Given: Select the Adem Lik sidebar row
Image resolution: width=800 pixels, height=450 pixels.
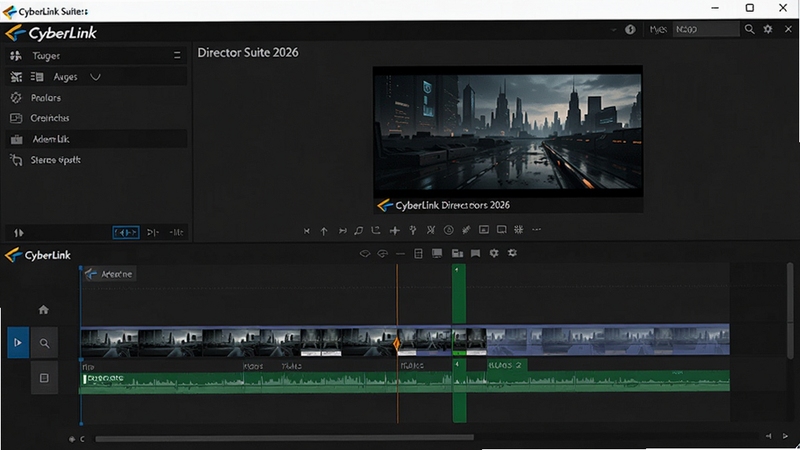Looking at the screenshot, I should click(96, 139).
